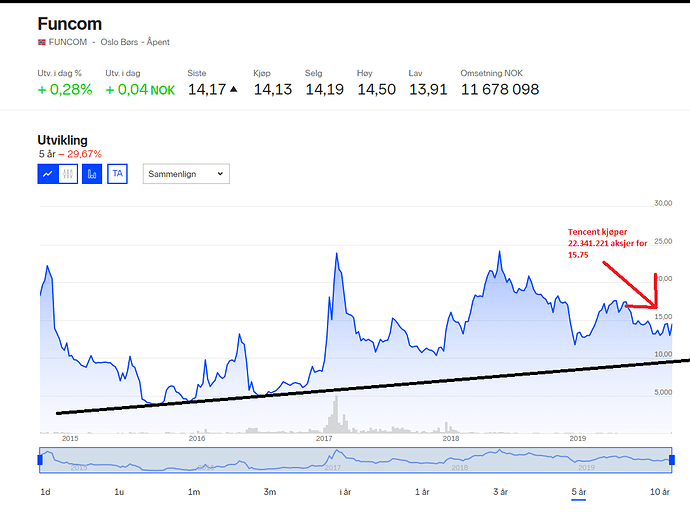
Task: Click the 30,00 price axis label
Action: point(663,203)
